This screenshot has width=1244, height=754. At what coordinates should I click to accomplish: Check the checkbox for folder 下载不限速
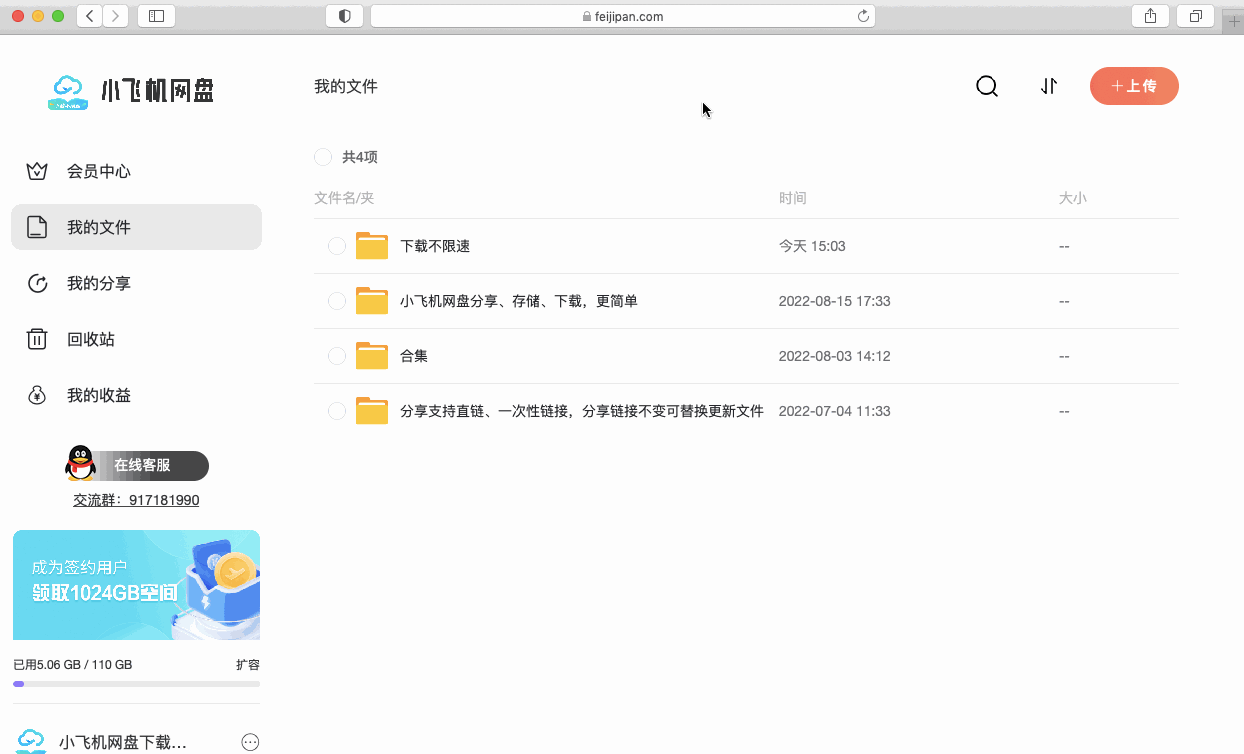click(337, 245)
